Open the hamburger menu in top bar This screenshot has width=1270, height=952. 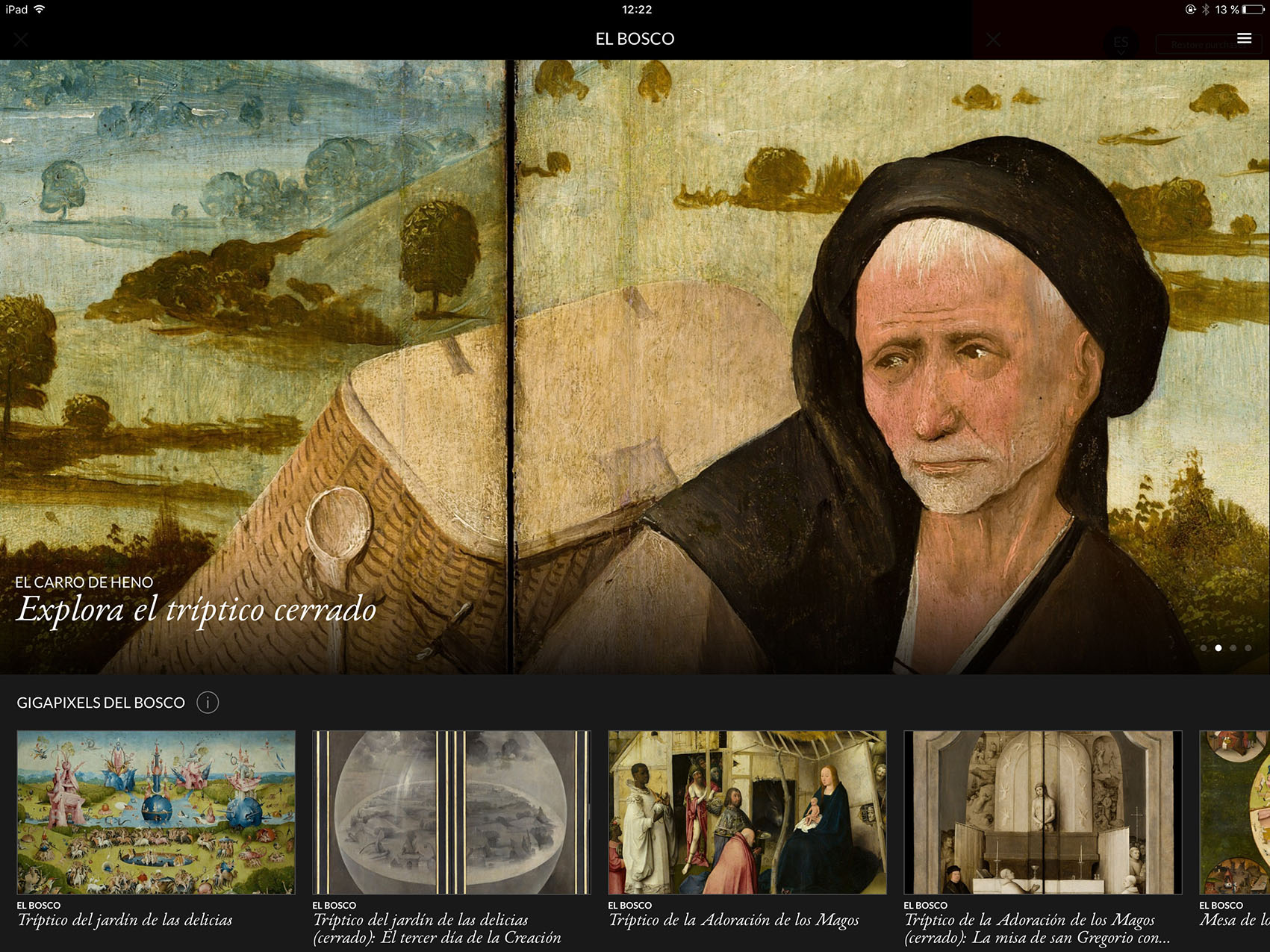[1244, 38]
